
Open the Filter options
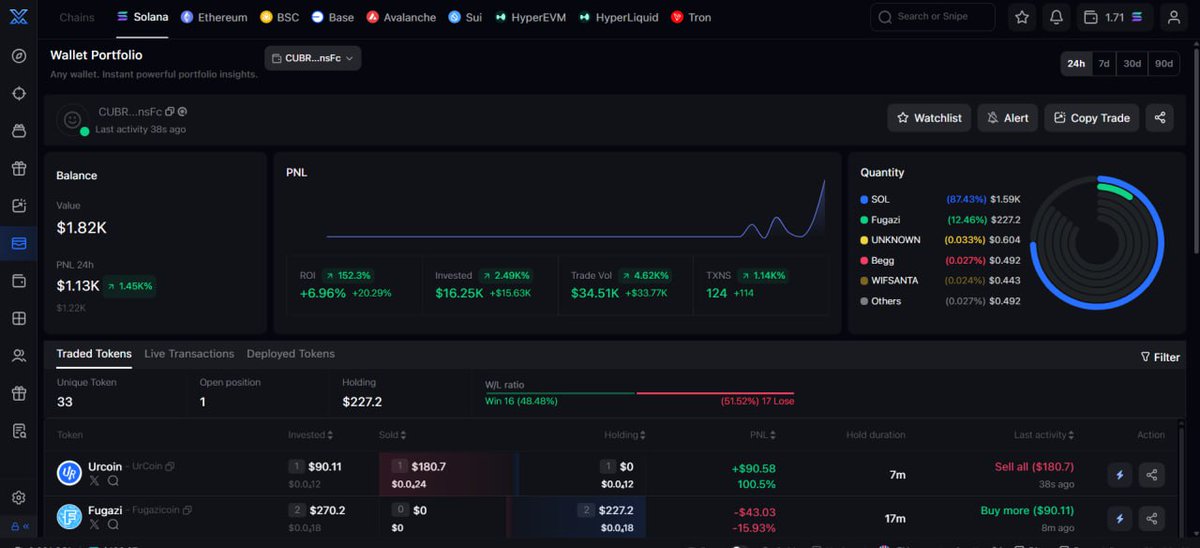pyautogui.click(x=1160, y=357)
